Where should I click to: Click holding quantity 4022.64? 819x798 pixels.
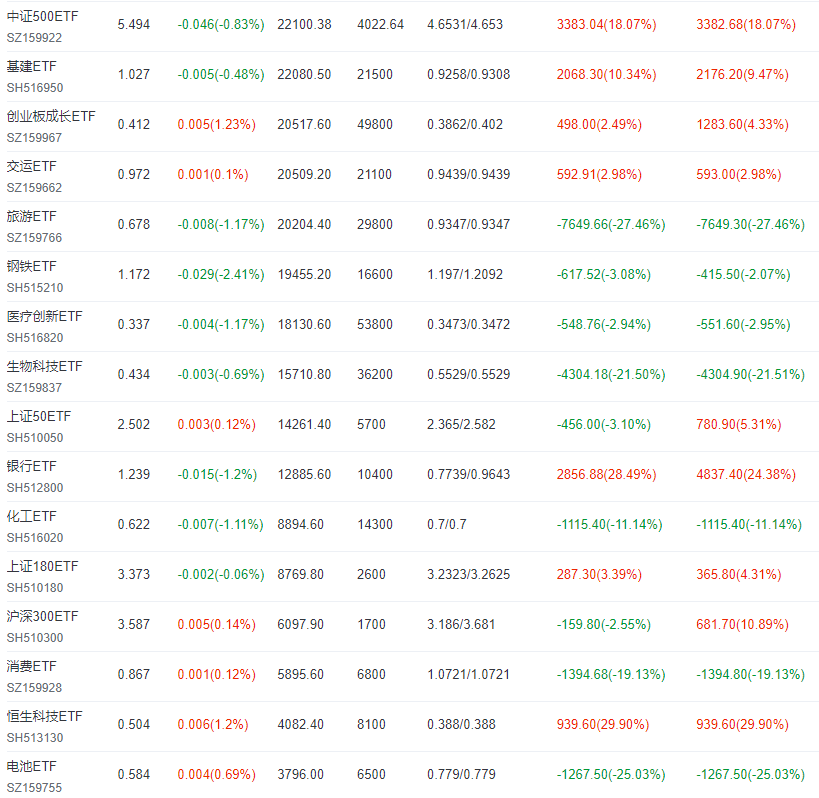380,25
